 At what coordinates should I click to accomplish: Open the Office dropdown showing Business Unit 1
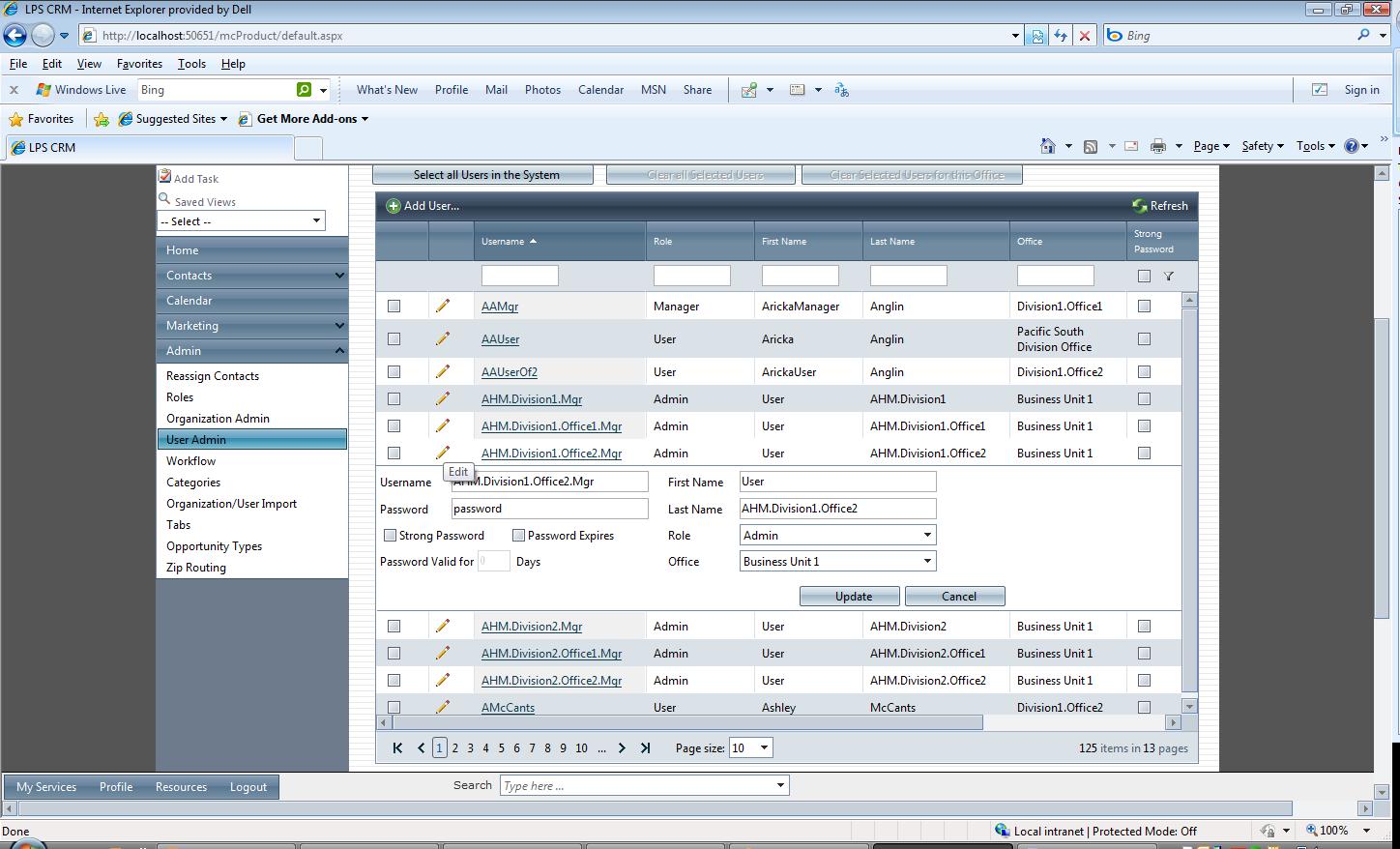click(837, 561)
